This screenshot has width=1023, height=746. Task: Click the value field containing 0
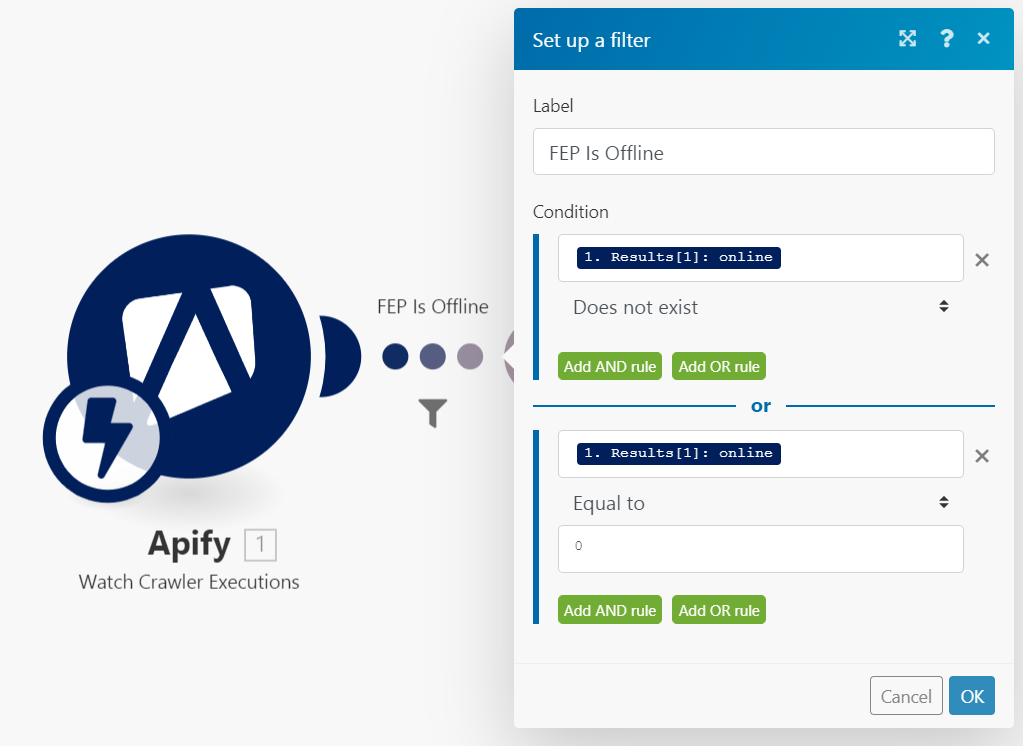[760, 549]
